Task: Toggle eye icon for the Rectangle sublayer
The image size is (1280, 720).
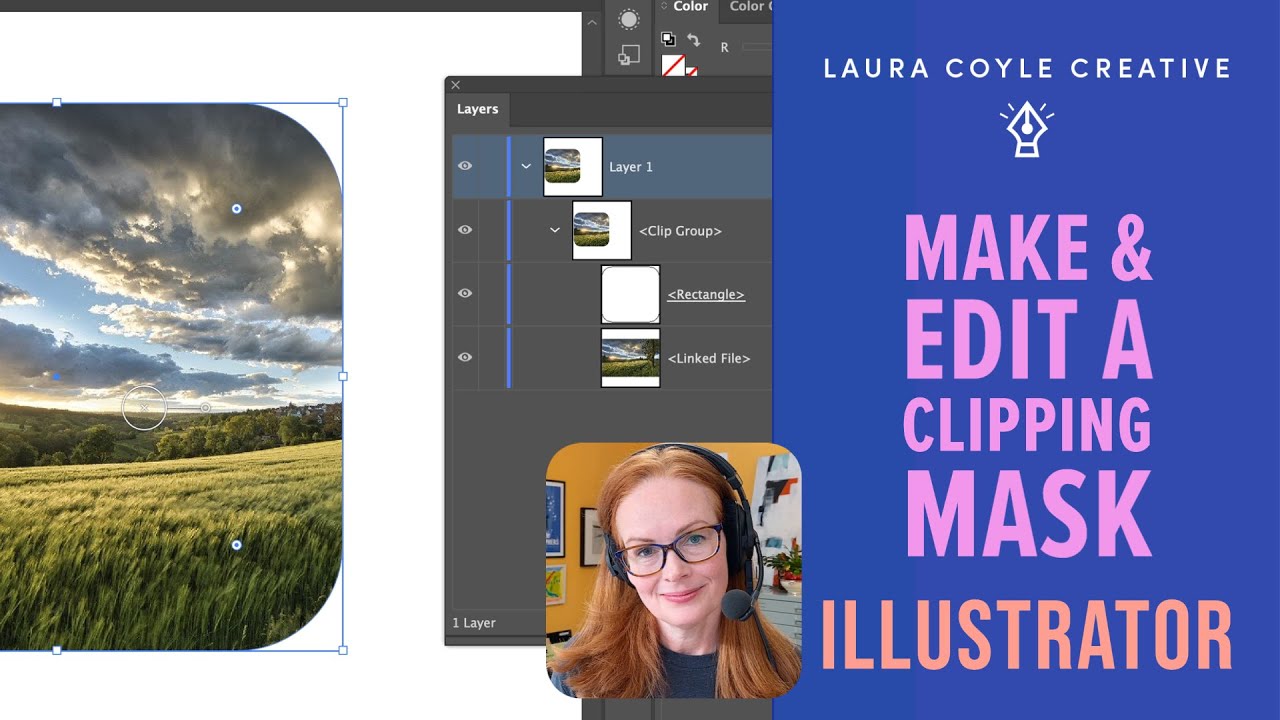Action: click(x=465, y=294)
